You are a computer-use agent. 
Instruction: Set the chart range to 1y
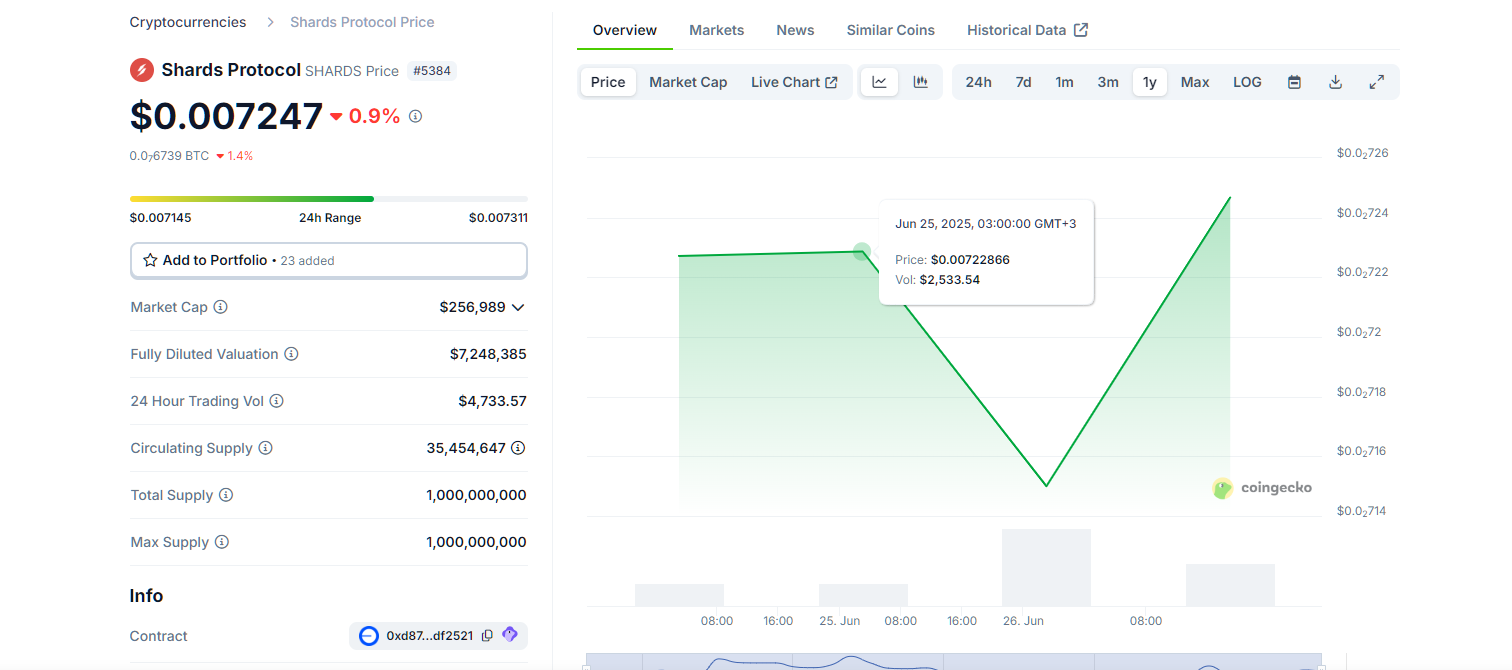tap(1150, 82)
